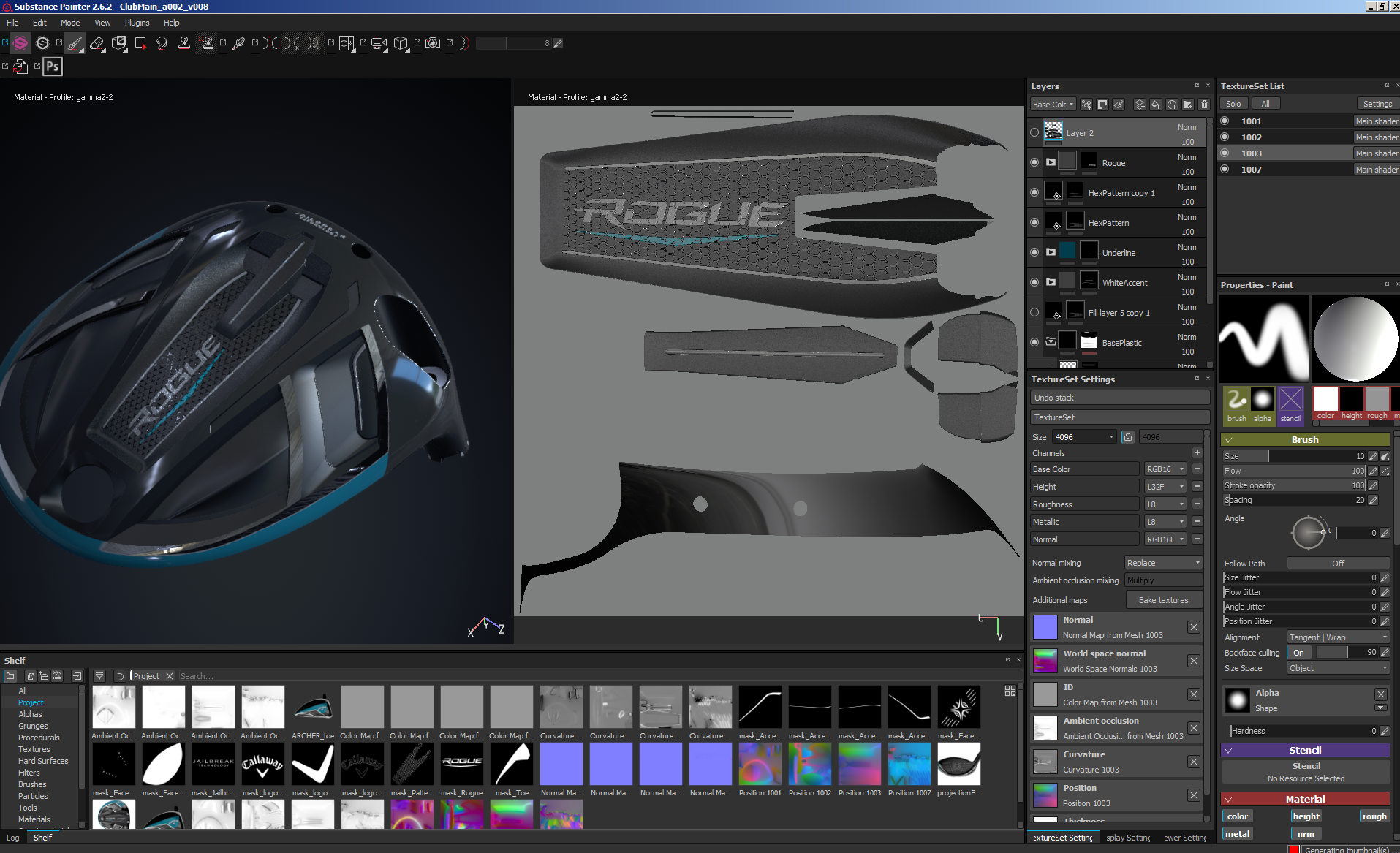Select the Eraser tool
The image size is (1400, 853).
tap(97, 44)
